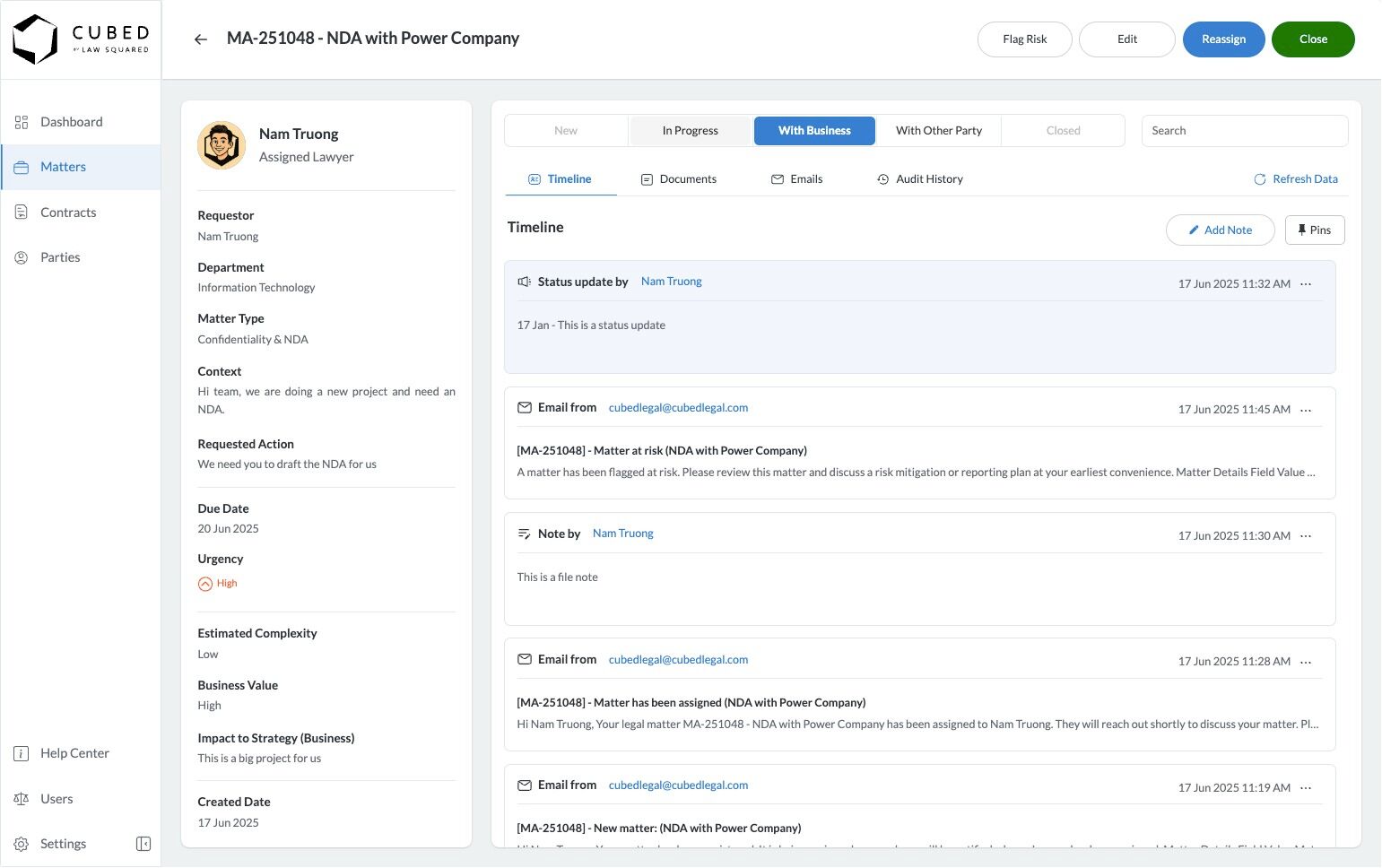Screen dimensions: 1382x868
Task: Set matter status to With Other Party
Action: 939,131
